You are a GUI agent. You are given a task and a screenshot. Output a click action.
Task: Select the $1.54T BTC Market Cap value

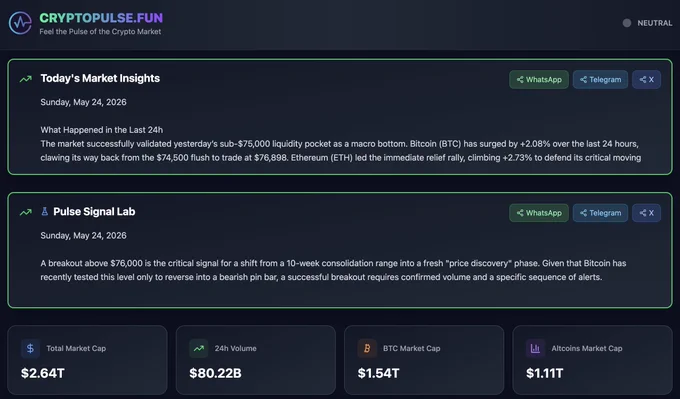click(378, 373)
